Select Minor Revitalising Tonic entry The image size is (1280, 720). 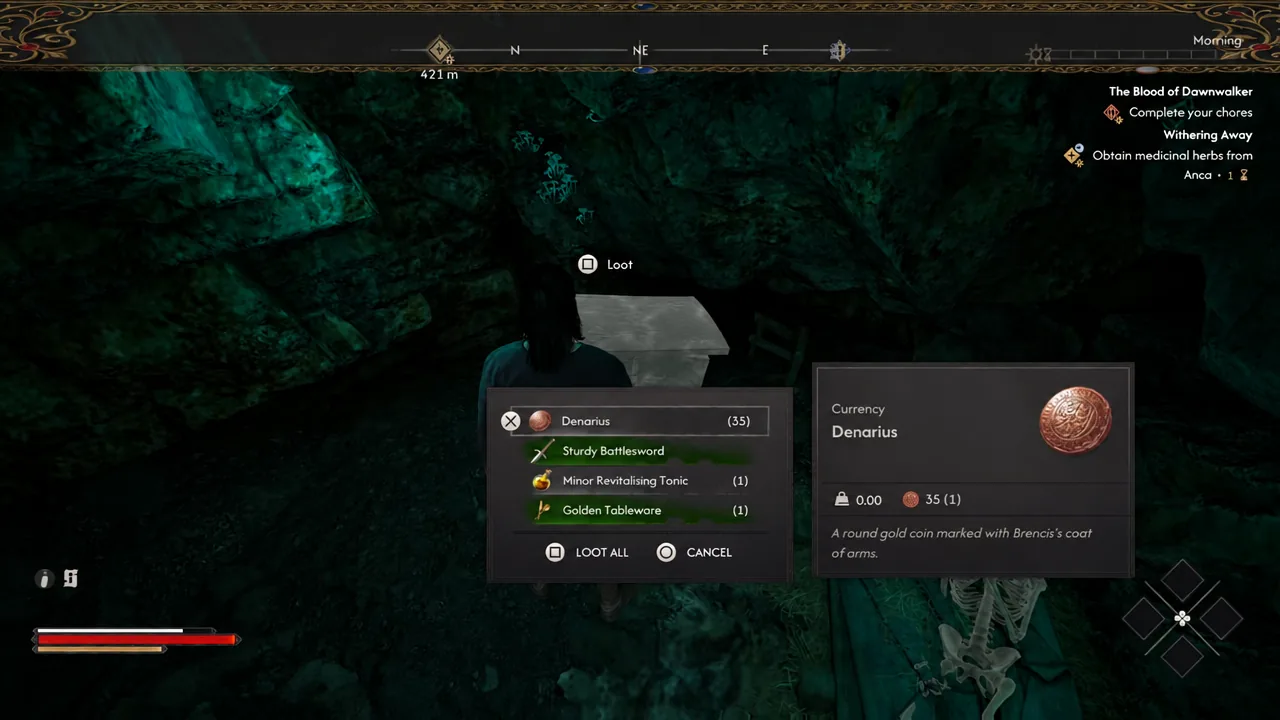639,481
